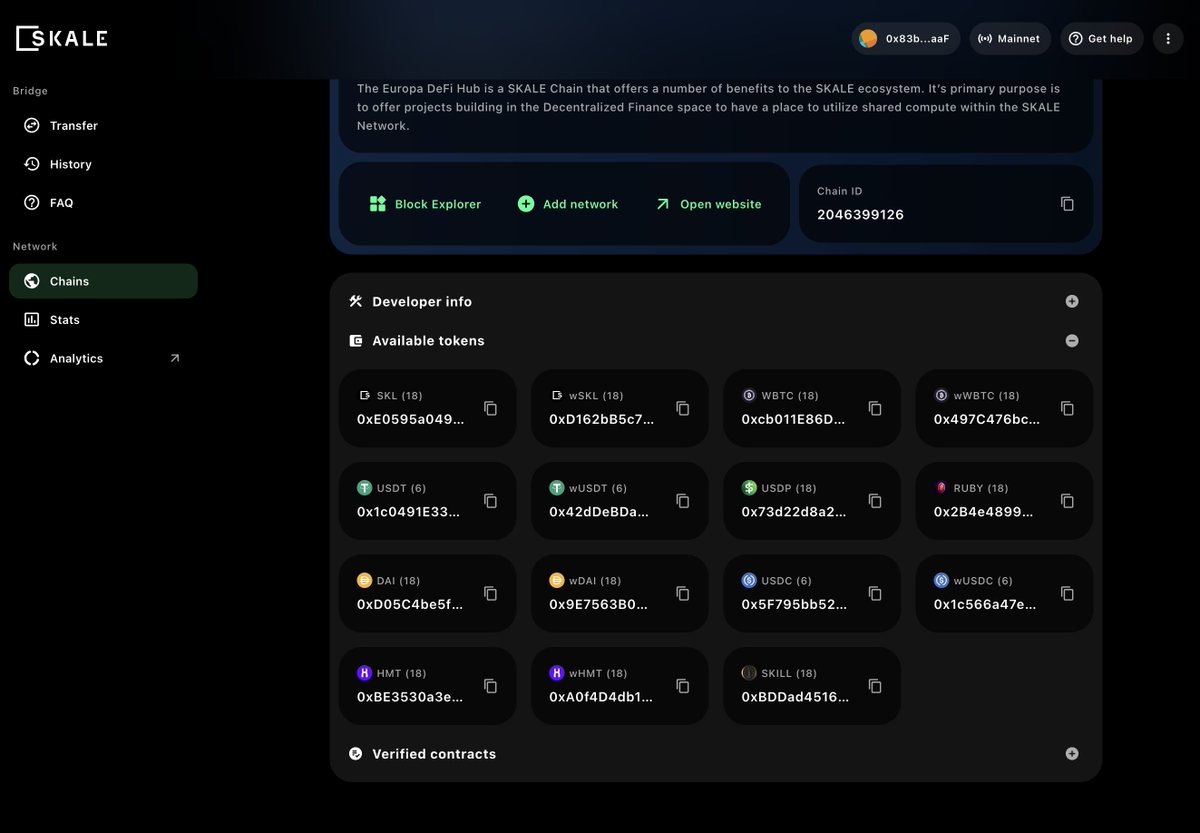The image size is (1200, 833).
Task: Go to Transfer in Bridge menu
Action: 103,125
